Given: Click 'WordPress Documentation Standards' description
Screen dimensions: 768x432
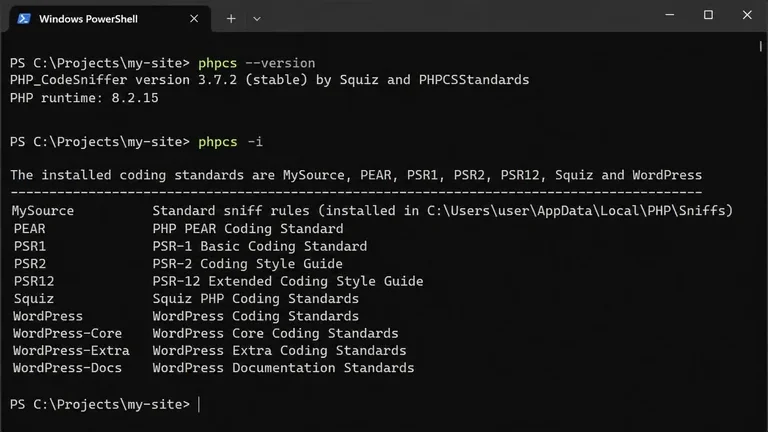Looking at the screenshot, I should tap(283, 368).
